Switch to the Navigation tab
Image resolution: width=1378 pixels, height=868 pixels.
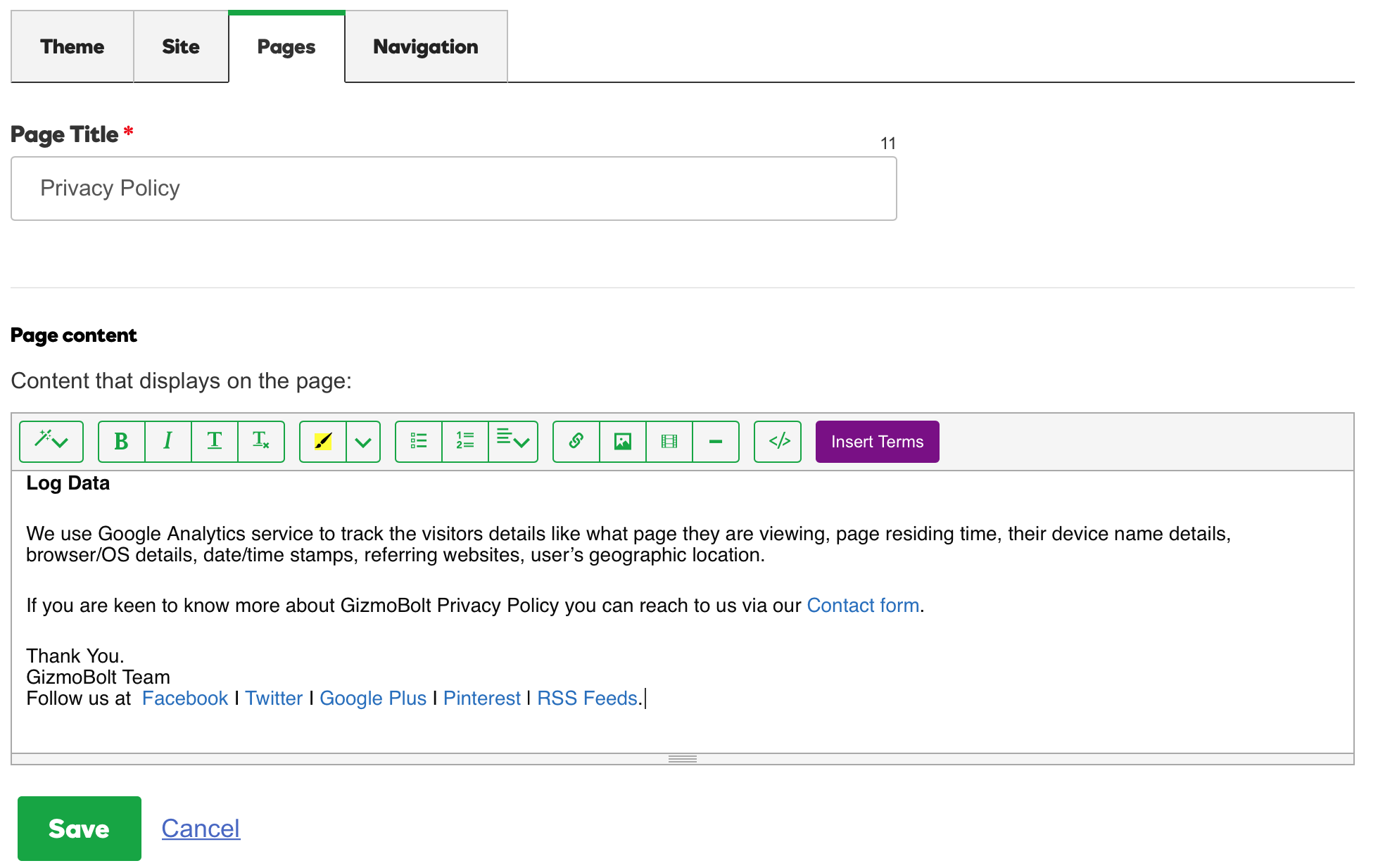click(x=424, y=45)
